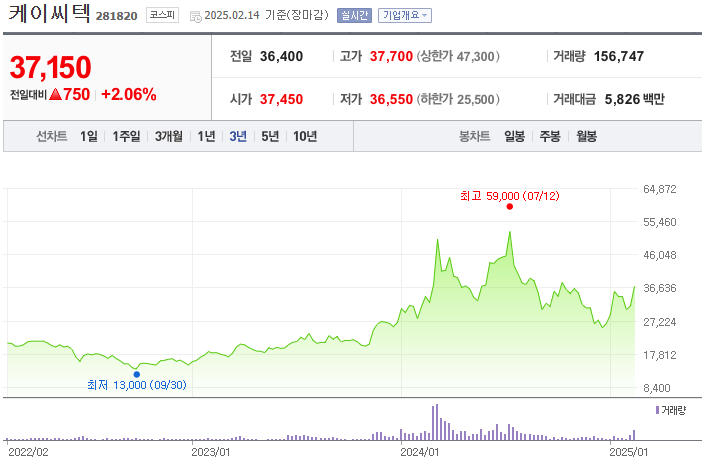
Task: Click the tallest volume bar near 2024/01
Action: [x=437, y=422]
